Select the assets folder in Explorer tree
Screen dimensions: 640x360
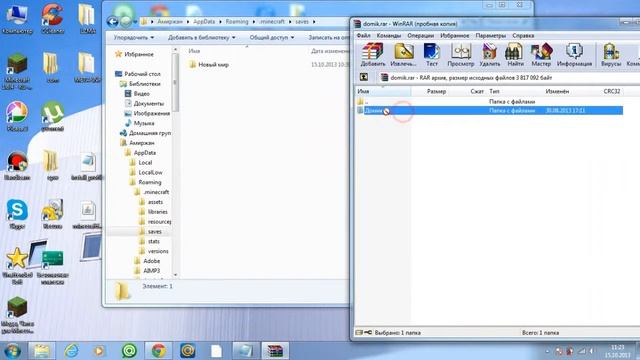[x=151, y=202]
